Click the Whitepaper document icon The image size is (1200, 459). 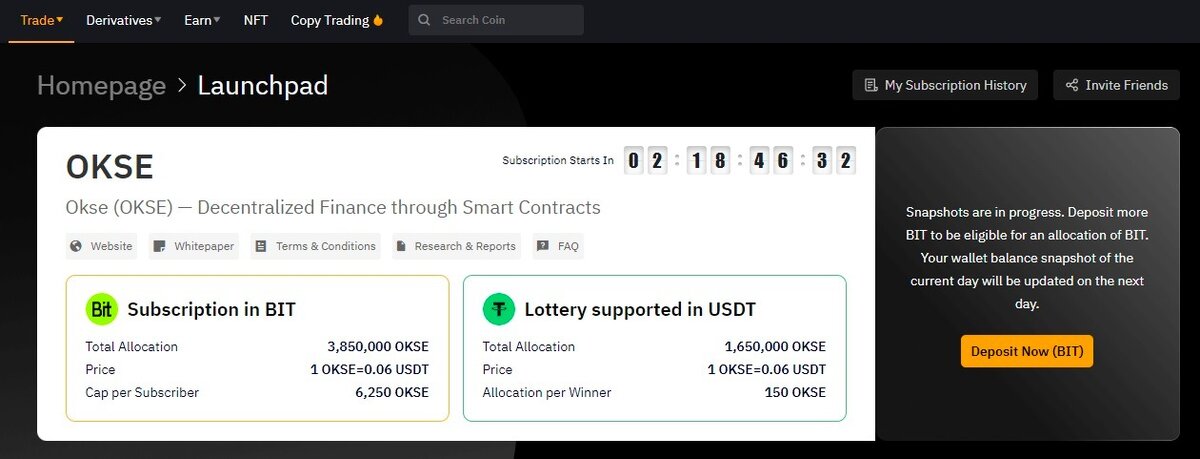[x=160, y=246]
